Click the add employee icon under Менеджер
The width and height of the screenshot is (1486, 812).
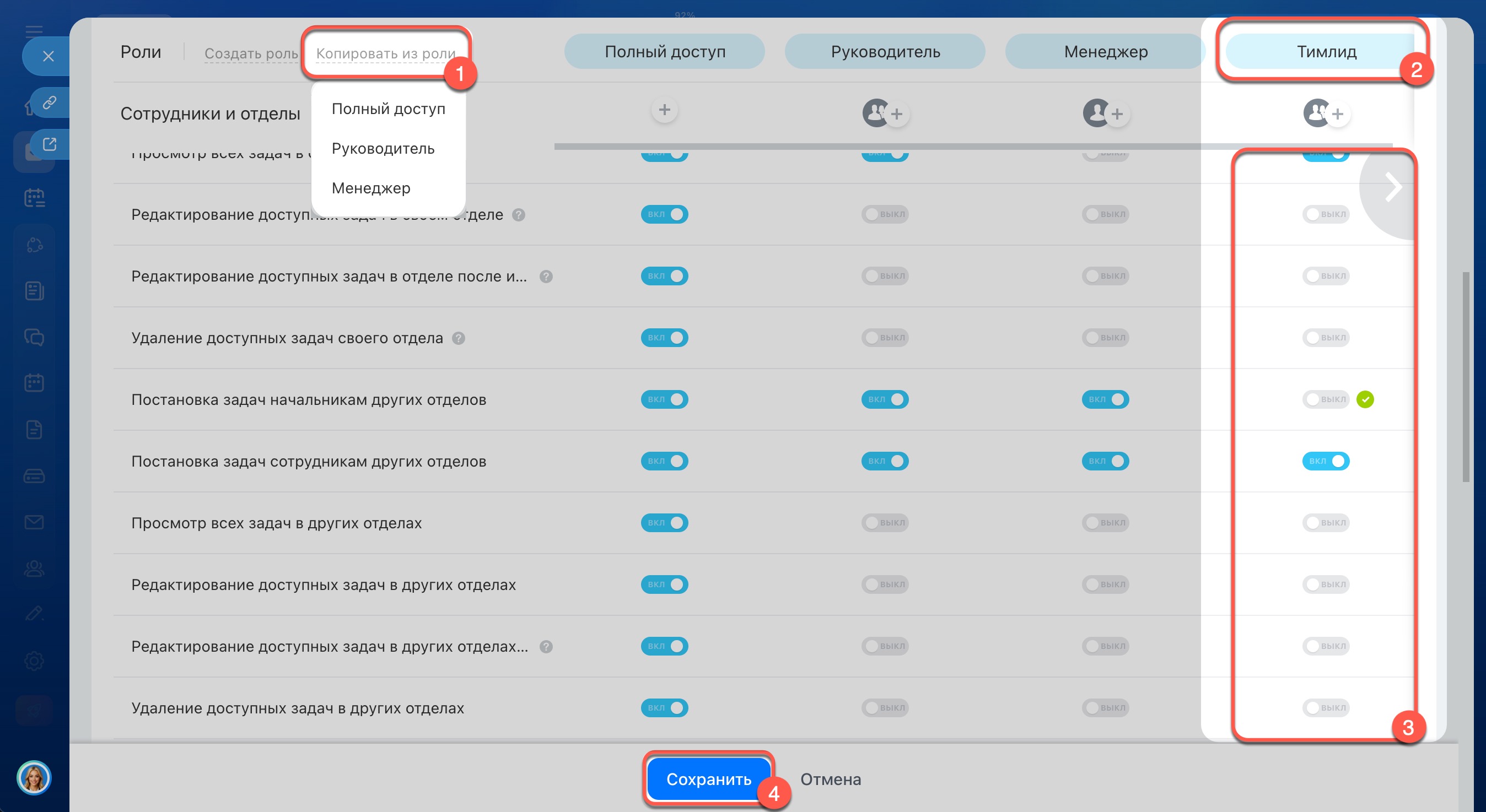1116,114
